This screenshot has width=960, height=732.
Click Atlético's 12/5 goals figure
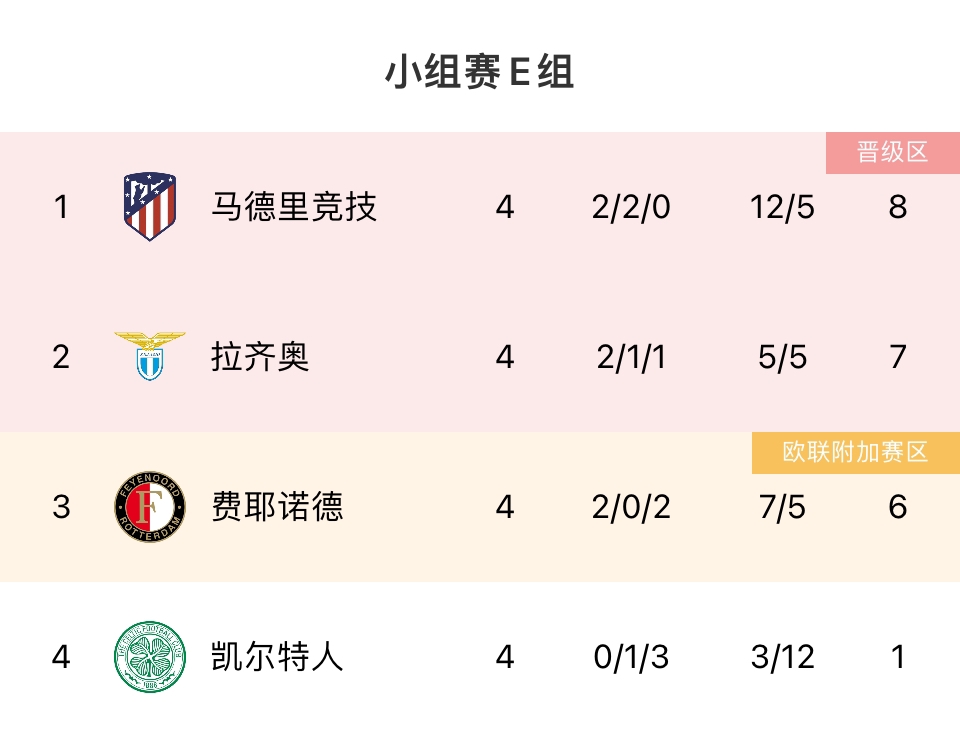click(782, 207)
